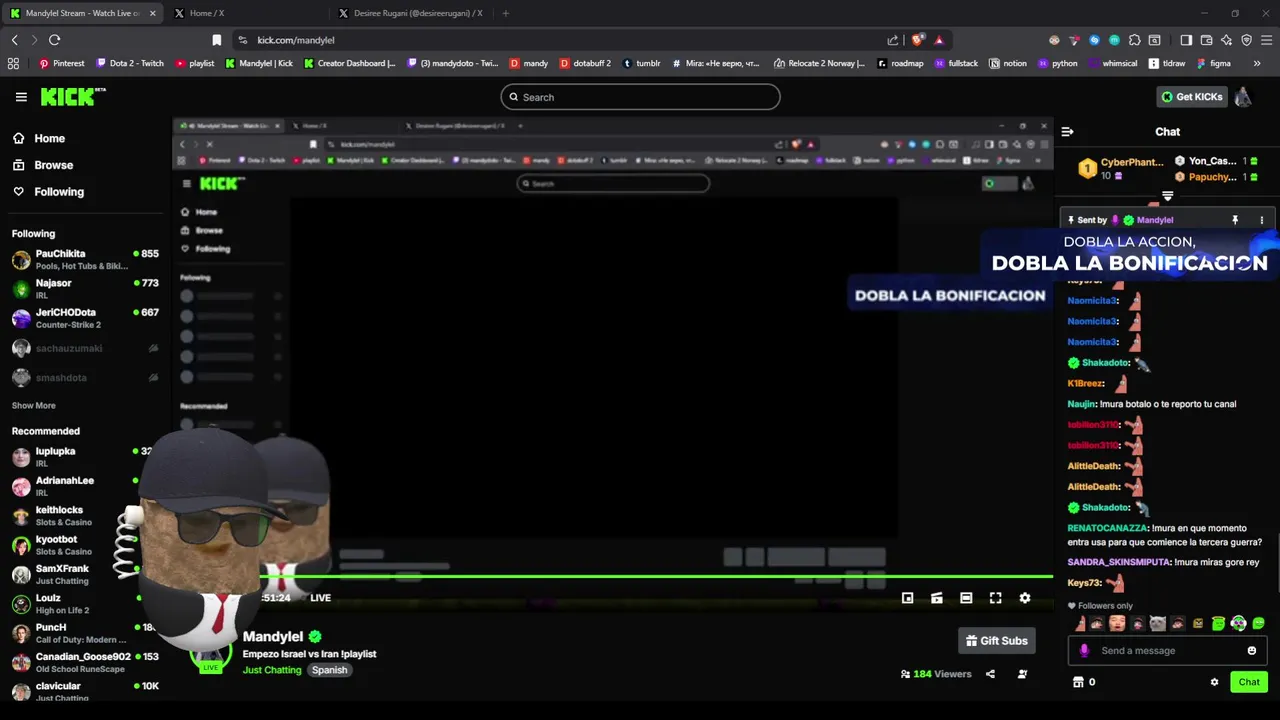Open the browser extensions puzzle icon

click(1134, 40)
